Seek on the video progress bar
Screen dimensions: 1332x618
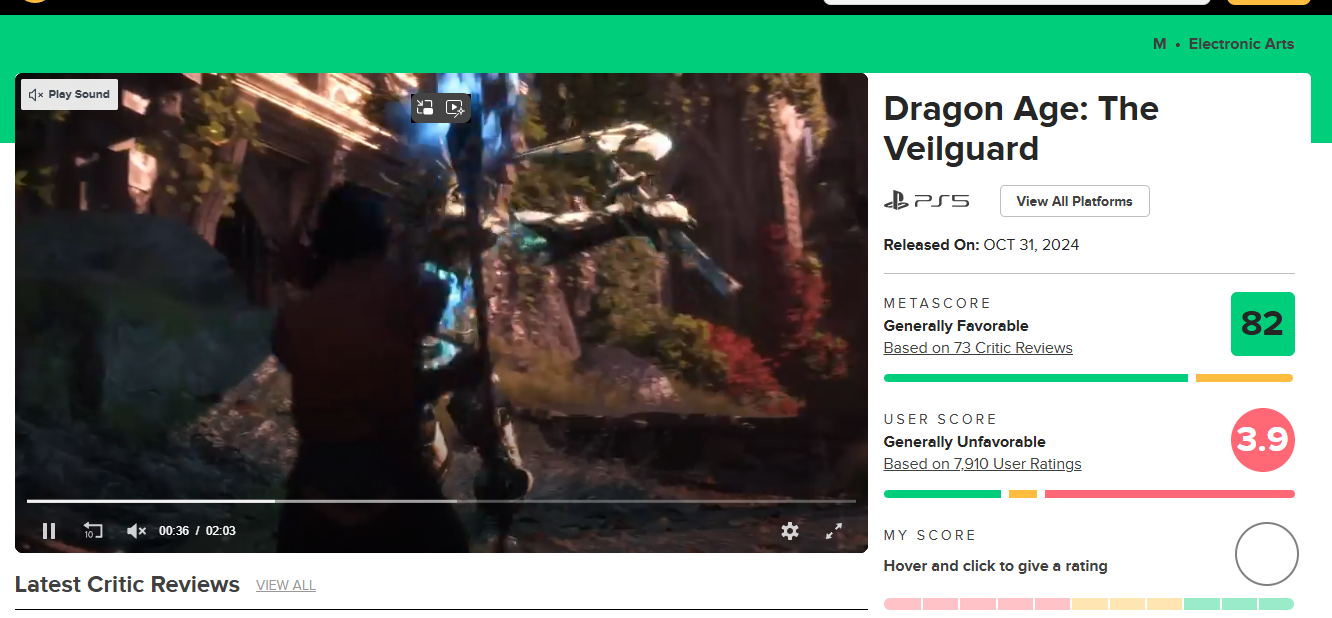point(440,501)
